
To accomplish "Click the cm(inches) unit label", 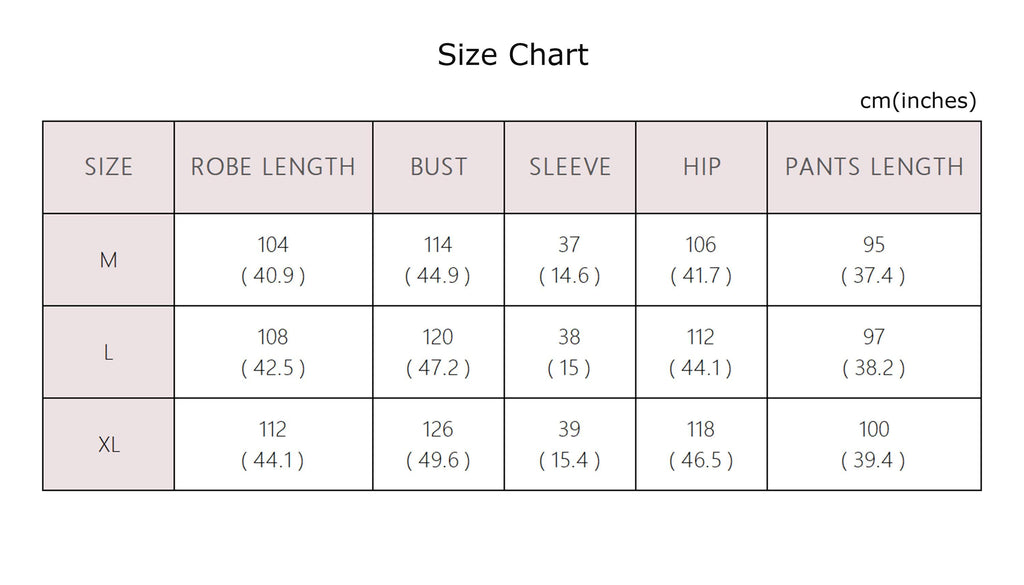I will pos(918,101).
